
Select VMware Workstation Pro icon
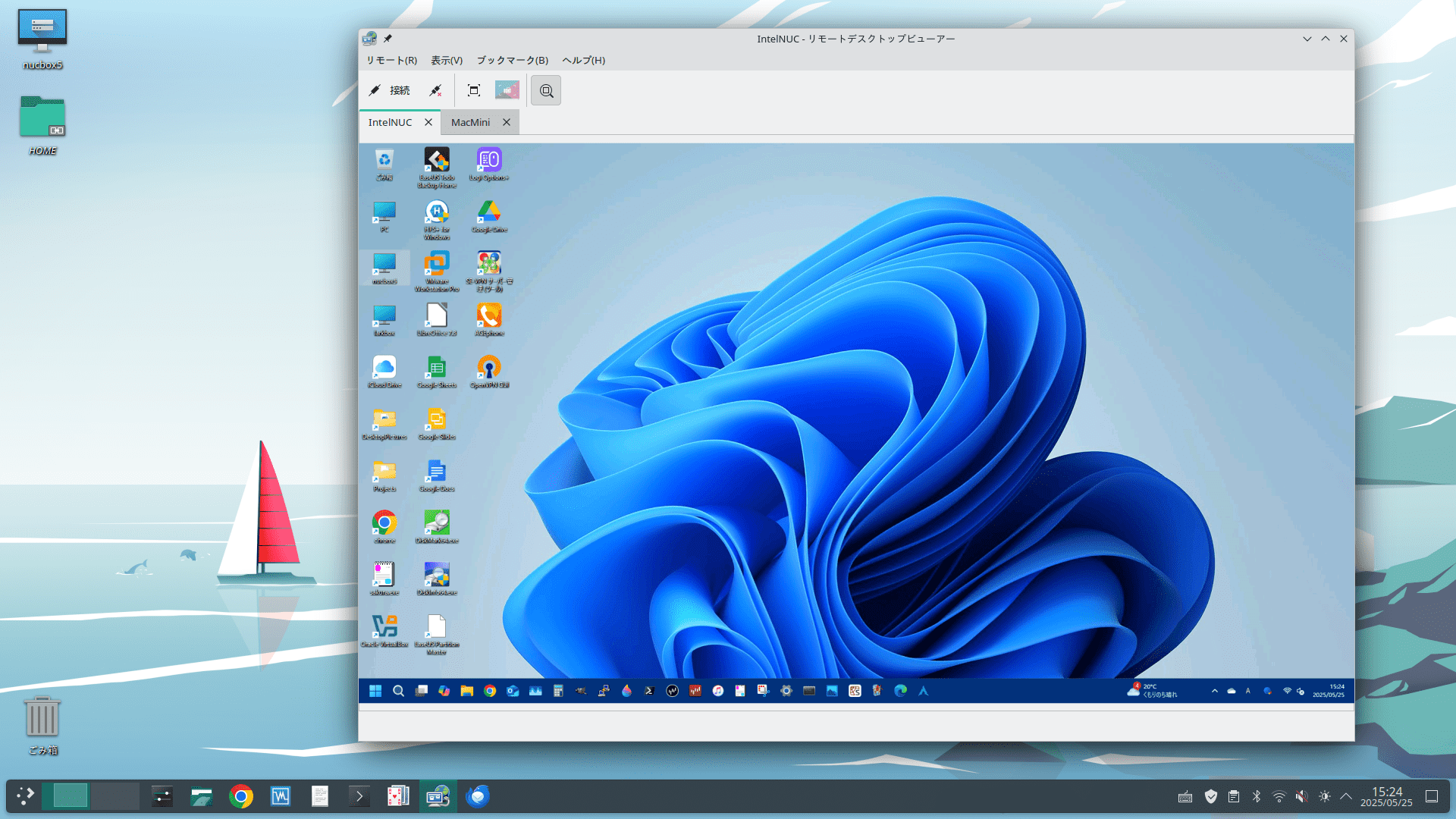437,271
